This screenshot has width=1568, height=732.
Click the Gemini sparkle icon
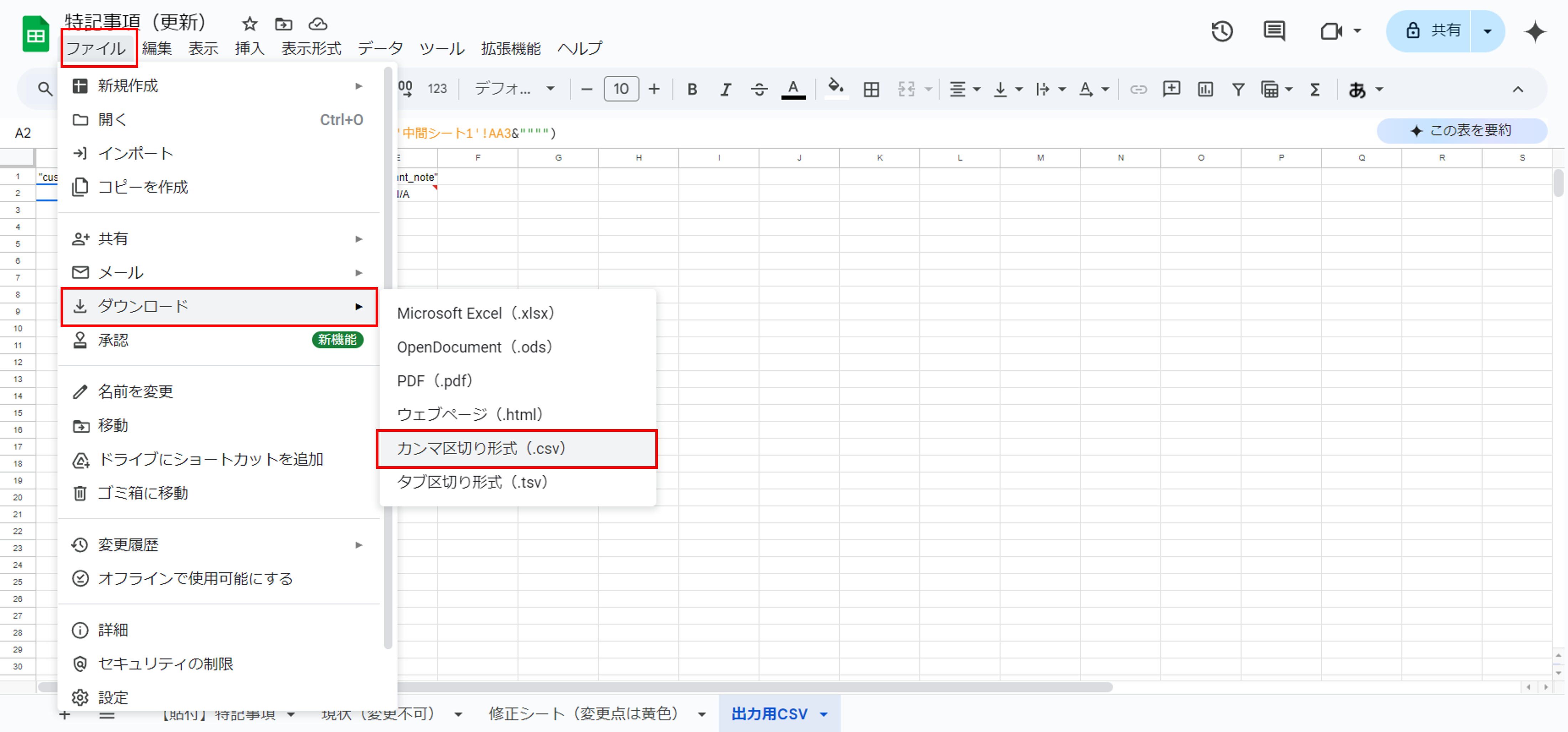click(x=1535, y=31)
